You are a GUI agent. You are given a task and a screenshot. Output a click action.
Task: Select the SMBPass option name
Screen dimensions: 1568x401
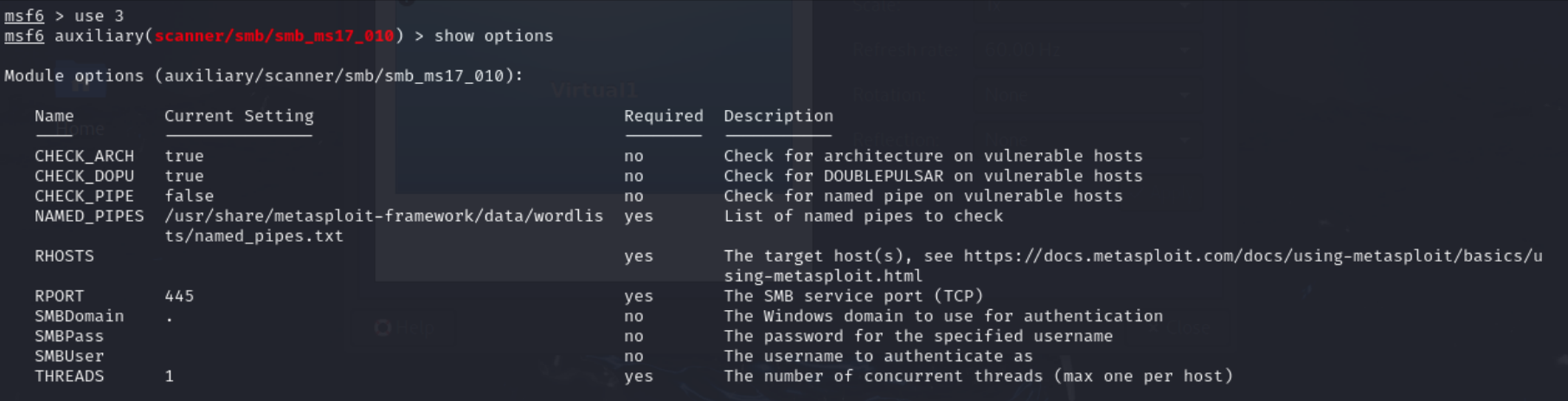coord(69,336)
